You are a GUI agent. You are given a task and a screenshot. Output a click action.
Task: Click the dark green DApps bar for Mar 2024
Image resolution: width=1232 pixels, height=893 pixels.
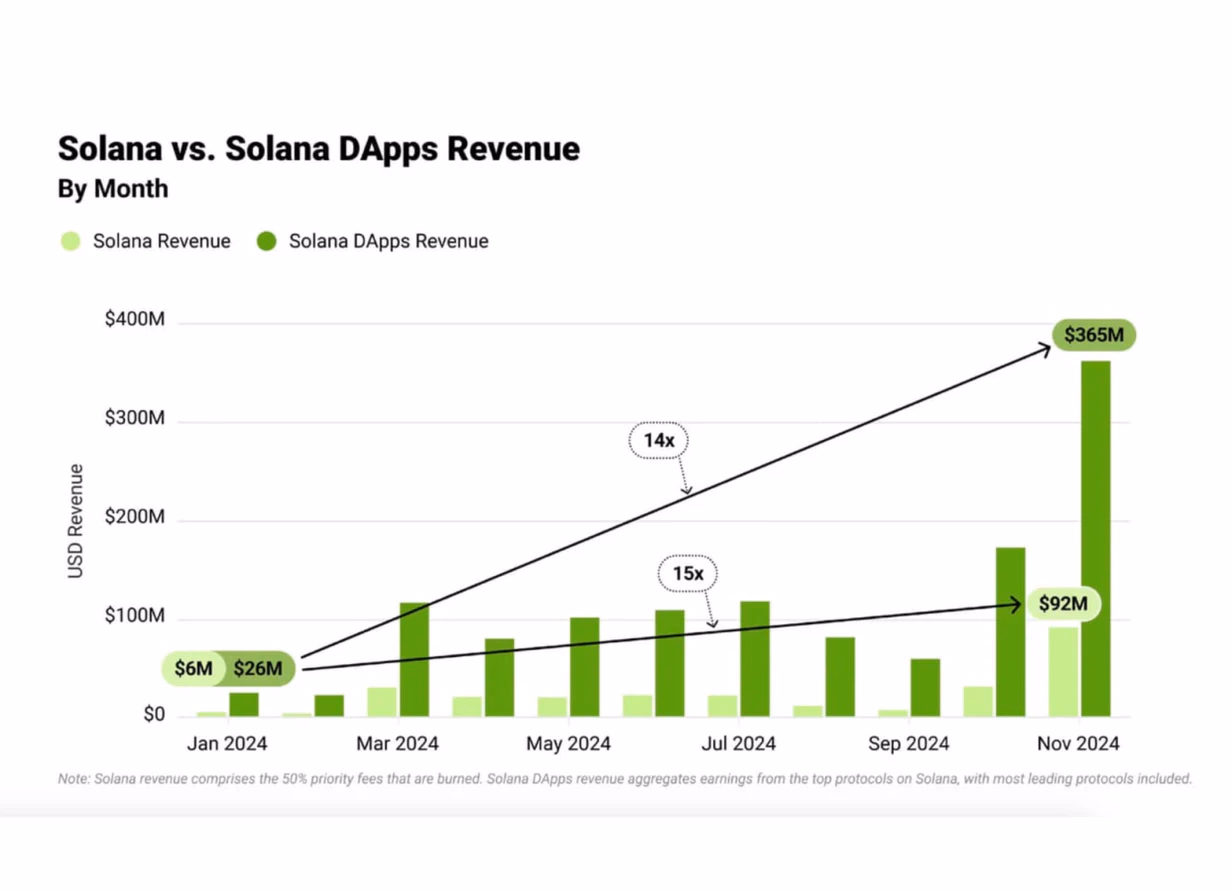click(x=414, y=660)
